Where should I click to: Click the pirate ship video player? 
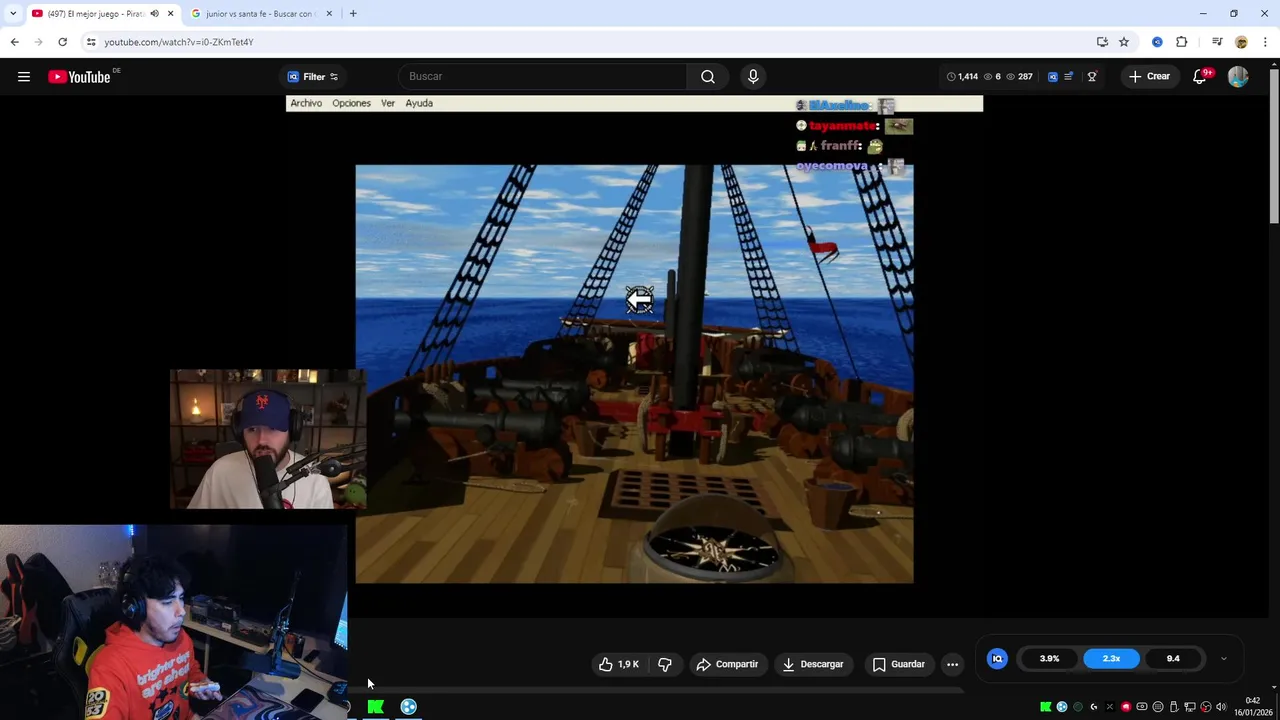(x=634, y=374)
